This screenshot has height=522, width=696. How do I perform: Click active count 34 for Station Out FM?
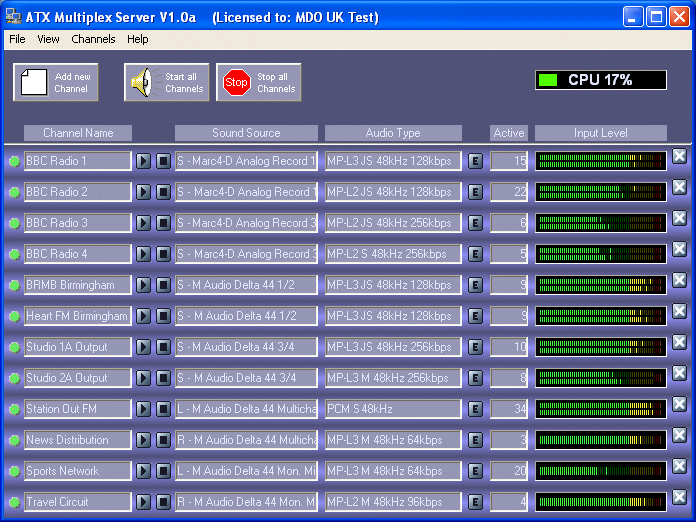pyautogui.click(x=509, y=409)
